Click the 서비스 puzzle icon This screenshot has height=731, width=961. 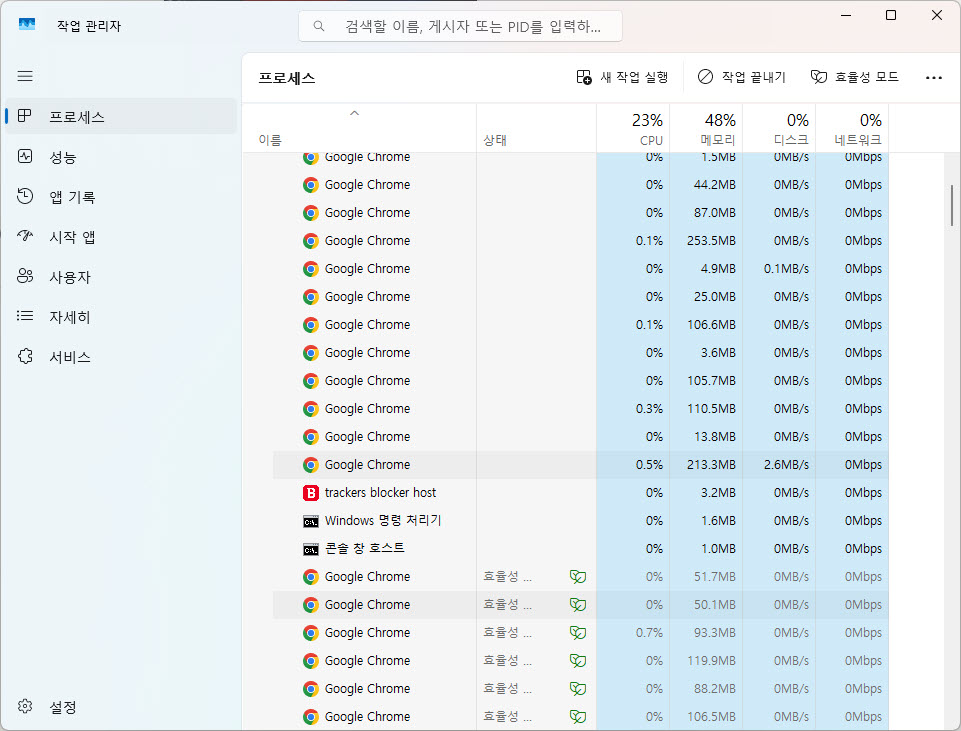coord(25,356)
